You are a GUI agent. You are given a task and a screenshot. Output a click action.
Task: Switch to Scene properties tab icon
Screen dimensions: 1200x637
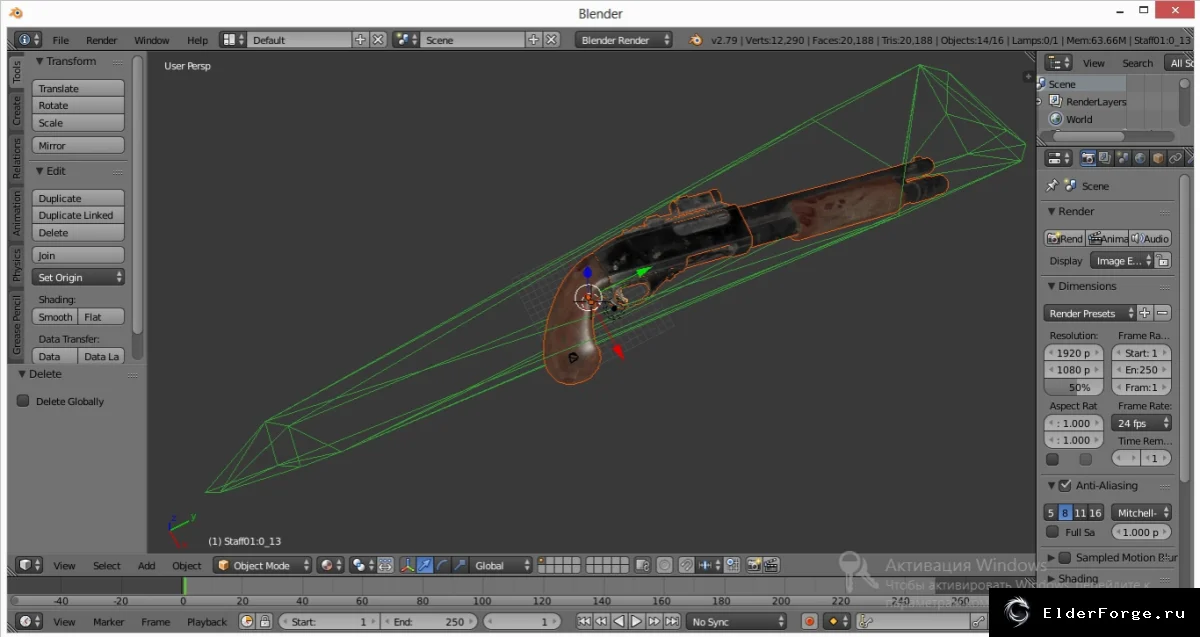1123,158
